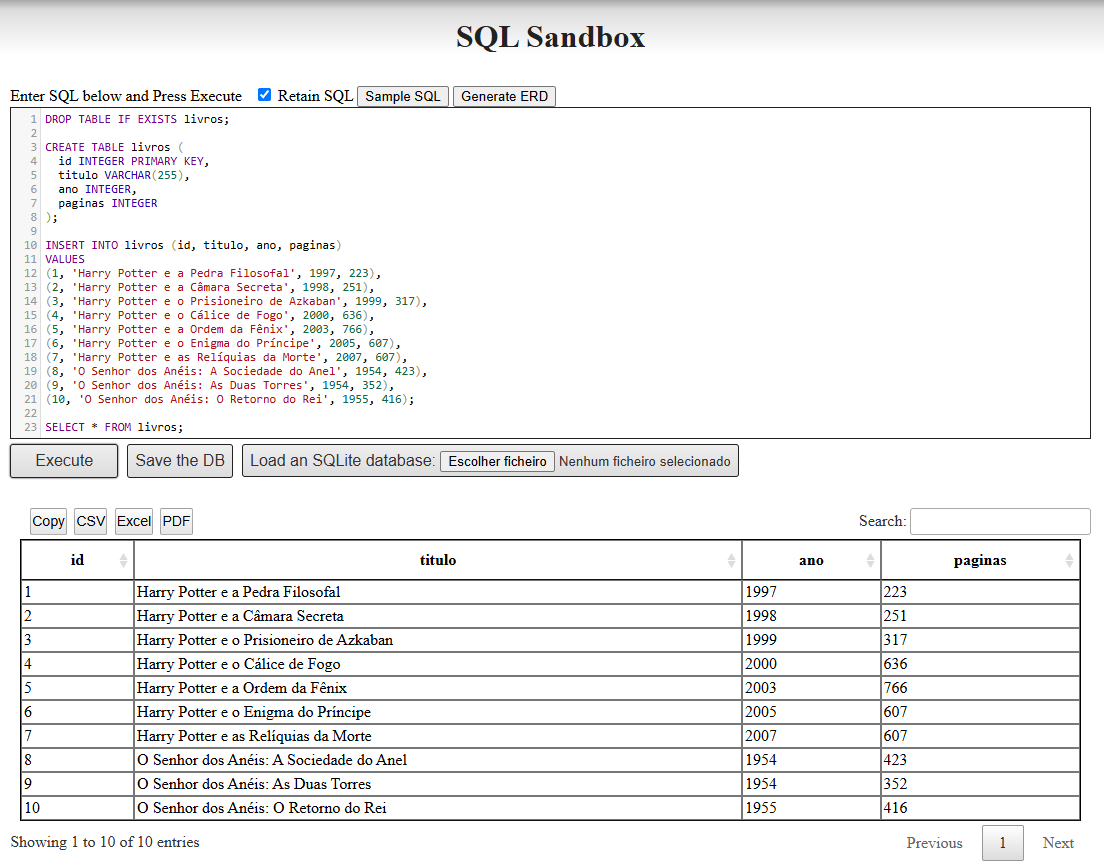Click cell 'O Senhor dos Anéis: A Sociedade do Anel'
The width and height of the screenshot is (1104, 867).
438,760
